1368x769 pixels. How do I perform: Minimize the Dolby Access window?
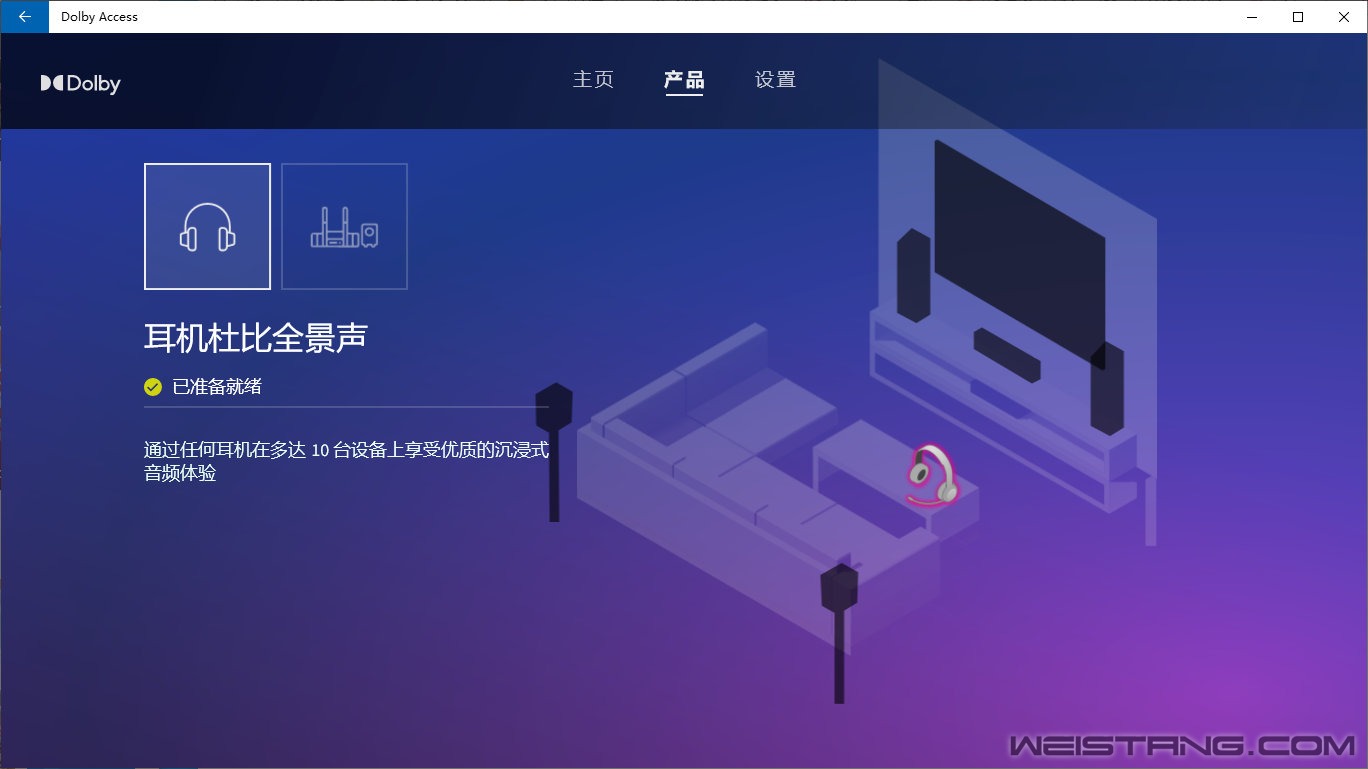tap(1252, 16)
